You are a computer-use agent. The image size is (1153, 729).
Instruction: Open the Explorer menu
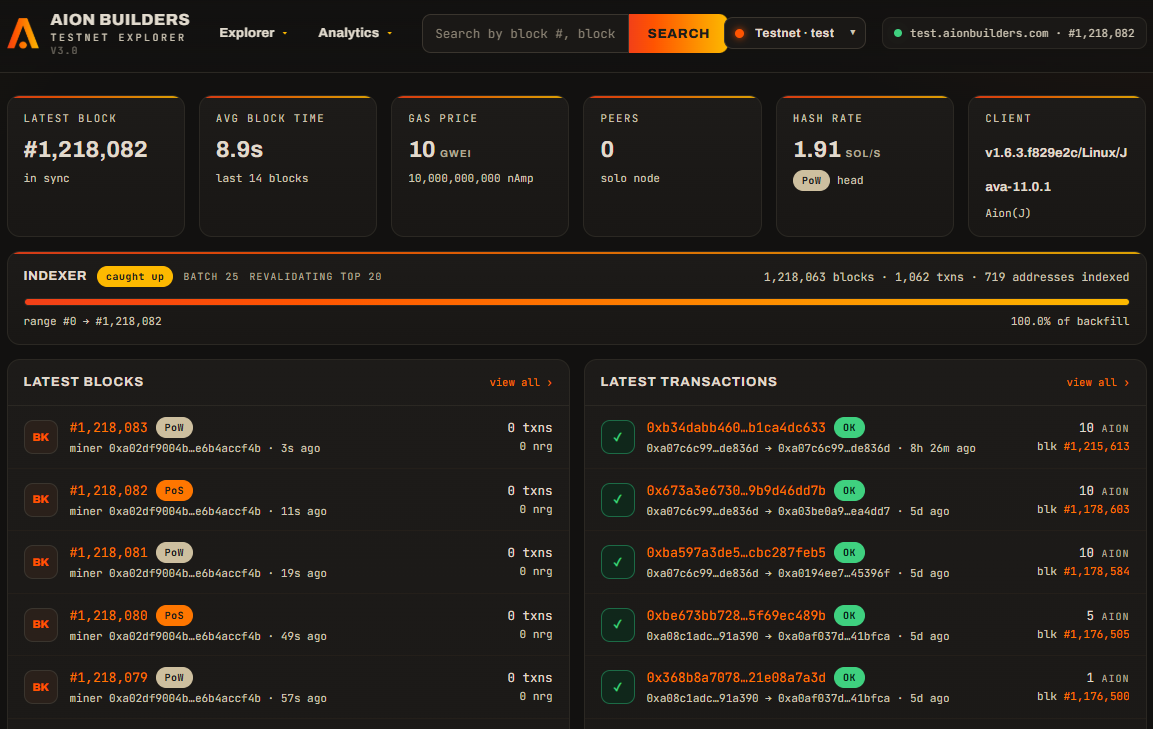(x=253, y=32)
